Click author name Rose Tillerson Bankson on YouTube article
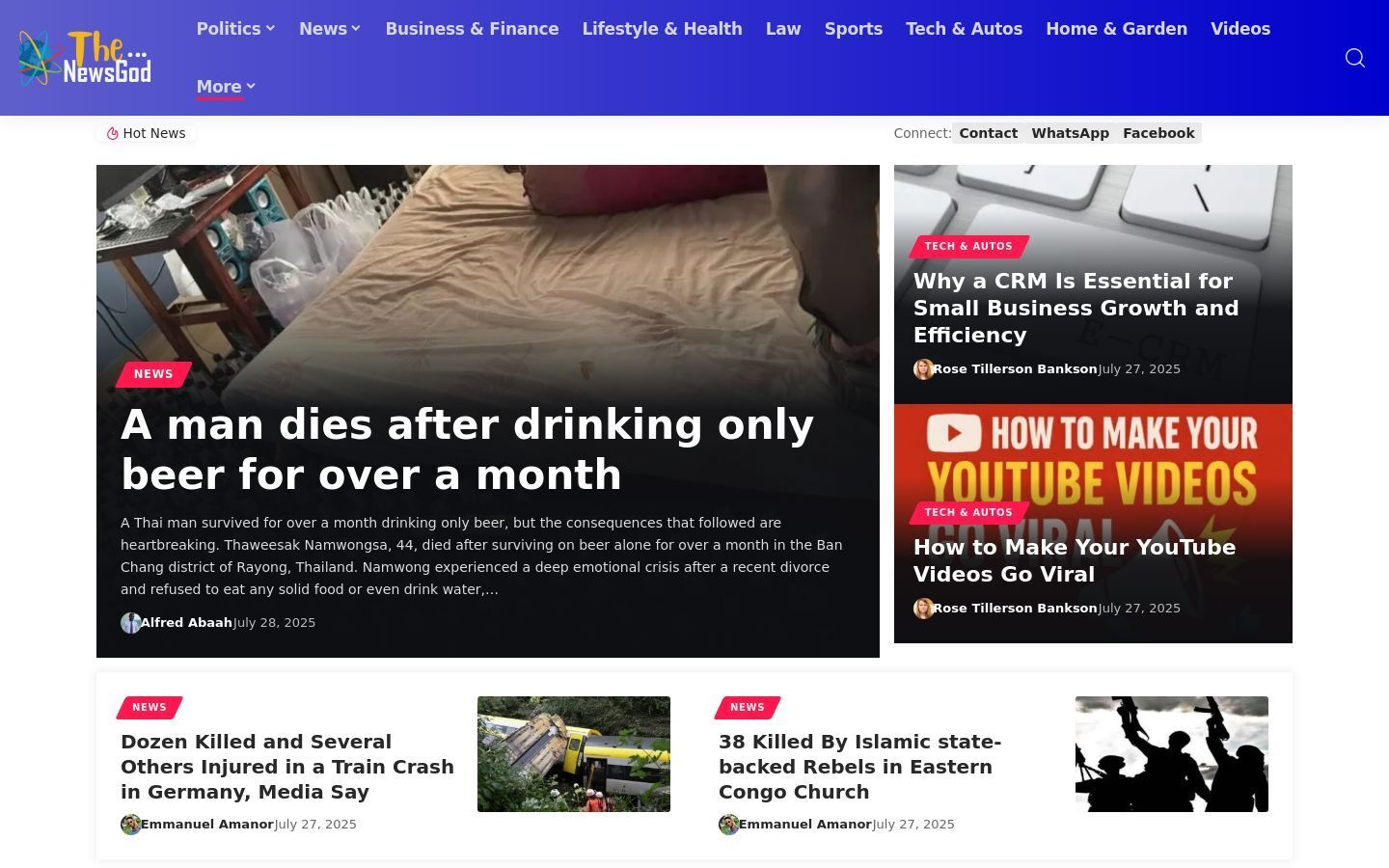 [x=1015, y=609]
